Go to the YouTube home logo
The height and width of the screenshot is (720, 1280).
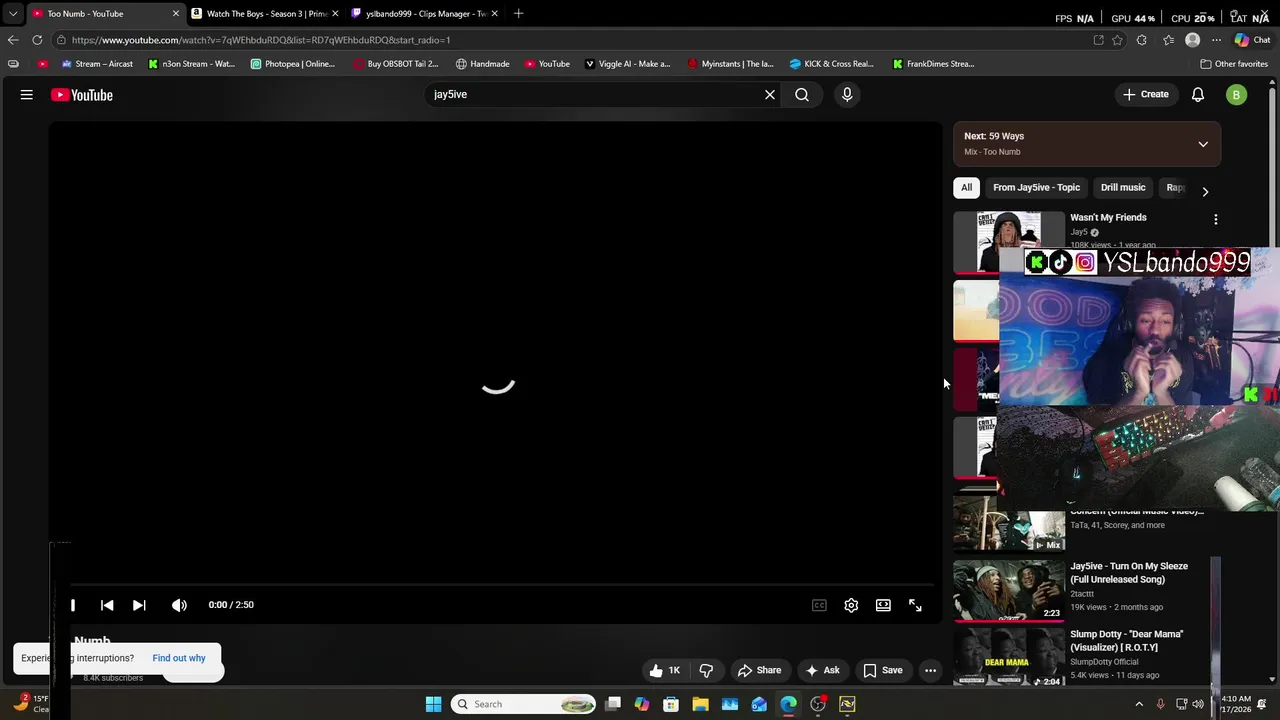pos(82,95)
